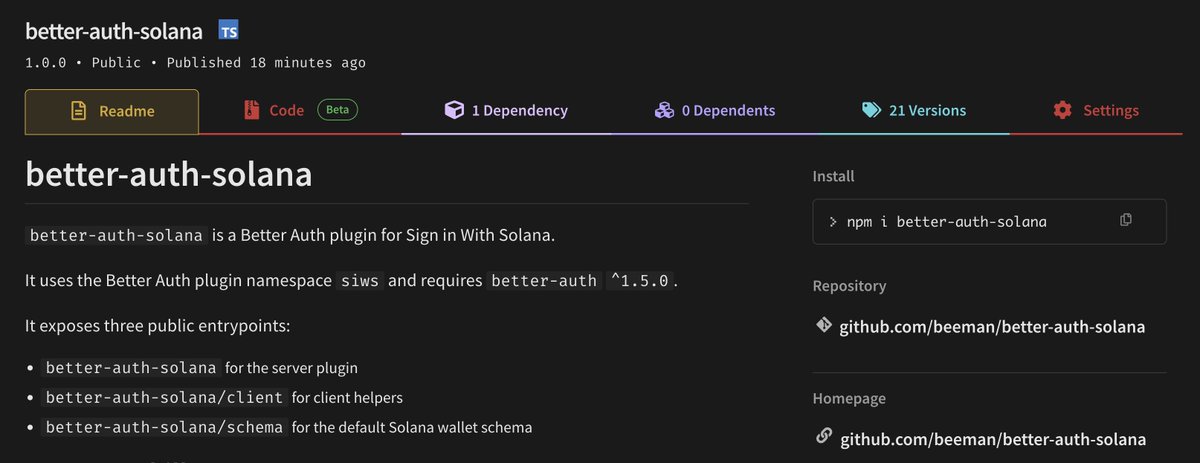This screenshot has width=1200, height=463.
Task: Click the Readme document icon
Action: [79, 111]
